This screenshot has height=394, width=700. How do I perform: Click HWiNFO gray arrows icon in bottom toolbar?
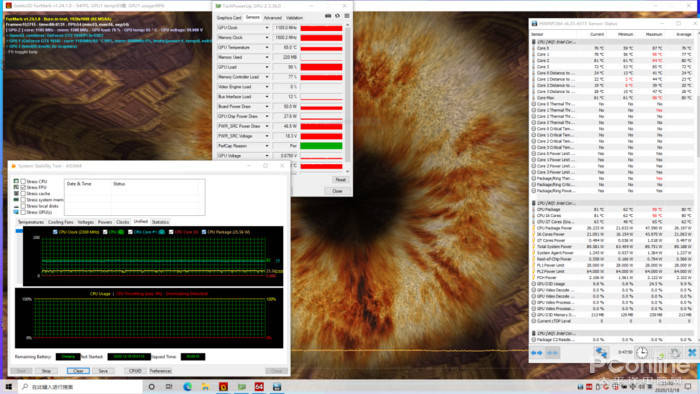[552, 353]
